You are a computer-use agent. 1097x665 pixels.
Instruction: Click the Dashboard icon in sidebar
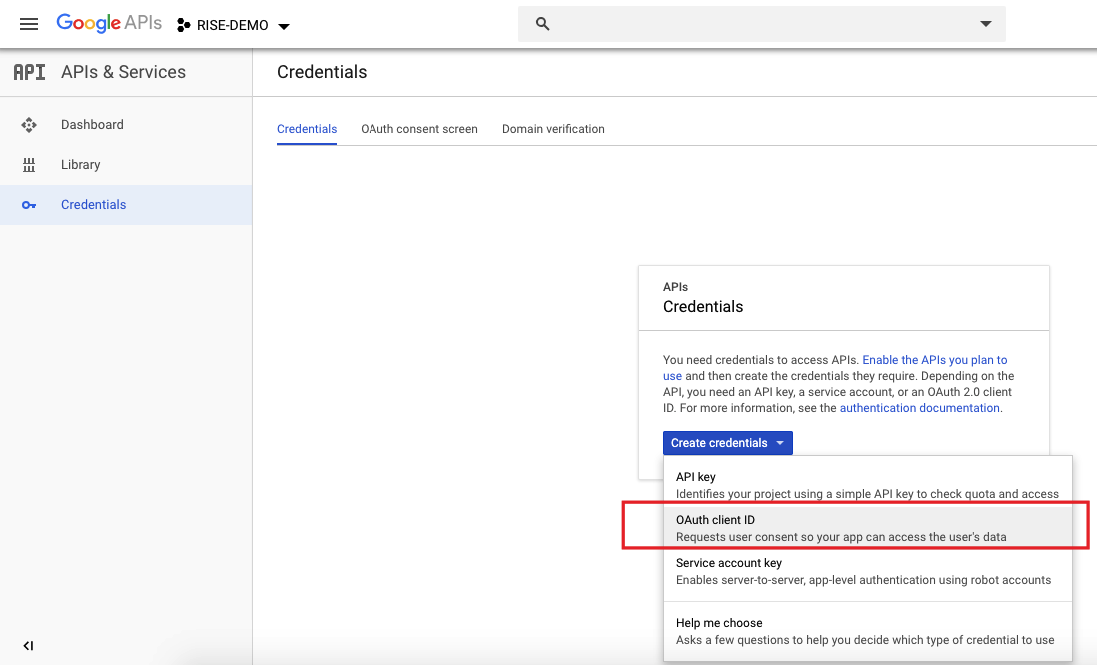29,124
